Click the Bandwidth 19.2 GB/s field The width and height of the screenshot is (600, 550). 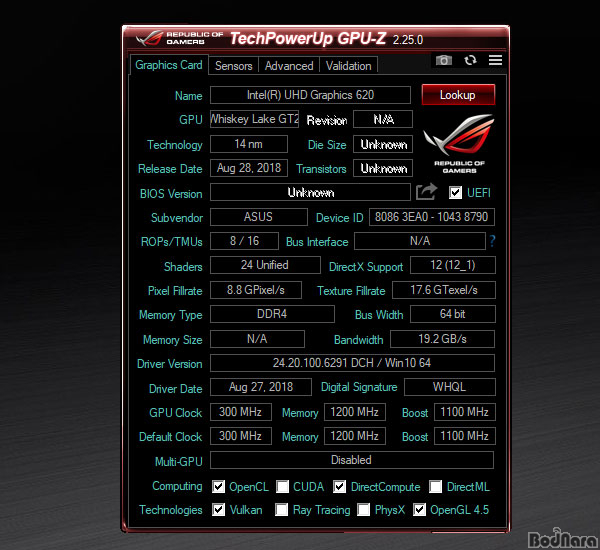pyautogui.click(x=442, y=339)
